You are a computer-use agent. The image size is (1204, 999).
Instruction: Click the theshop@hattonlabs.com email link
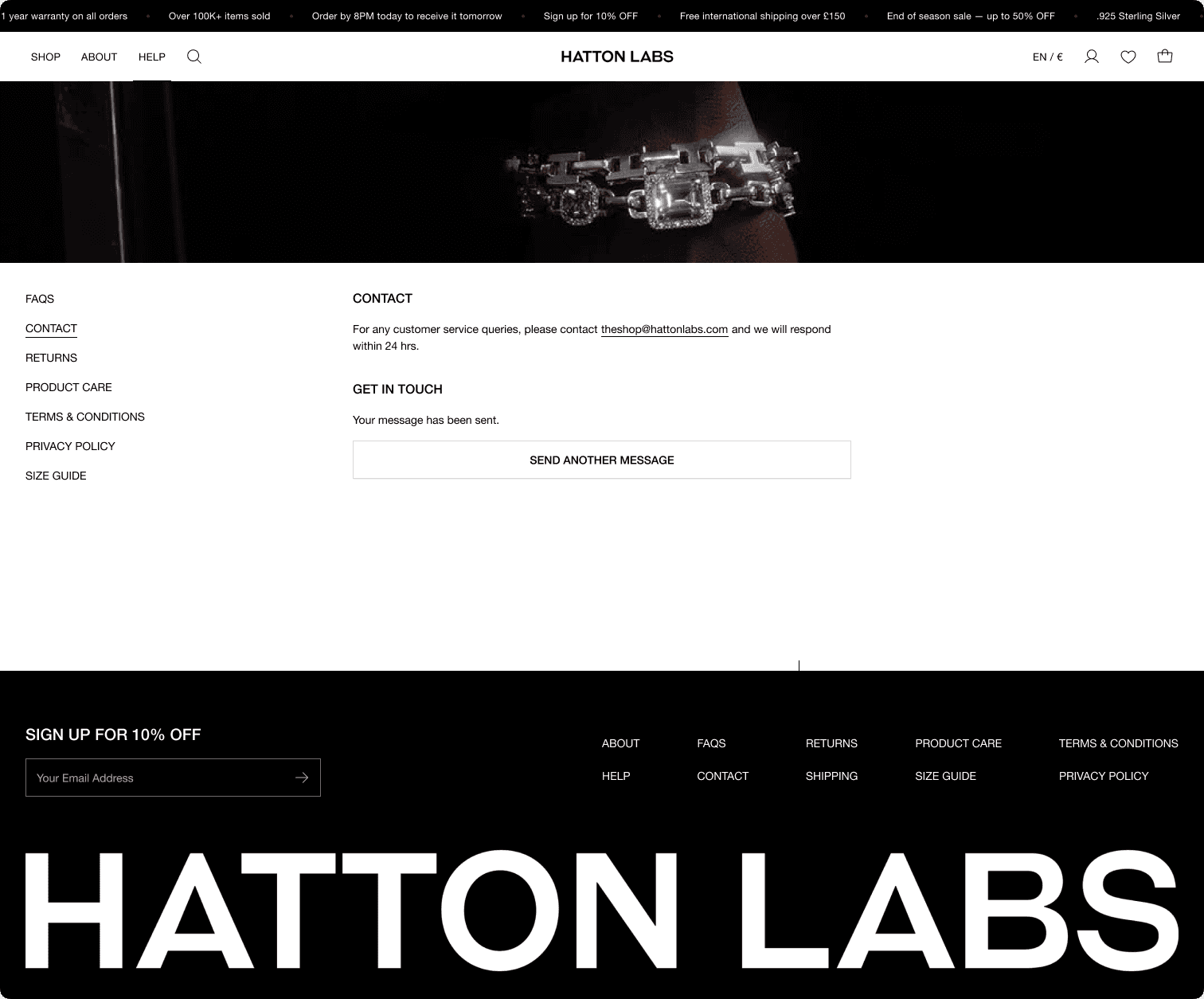[x=664, y=329]
